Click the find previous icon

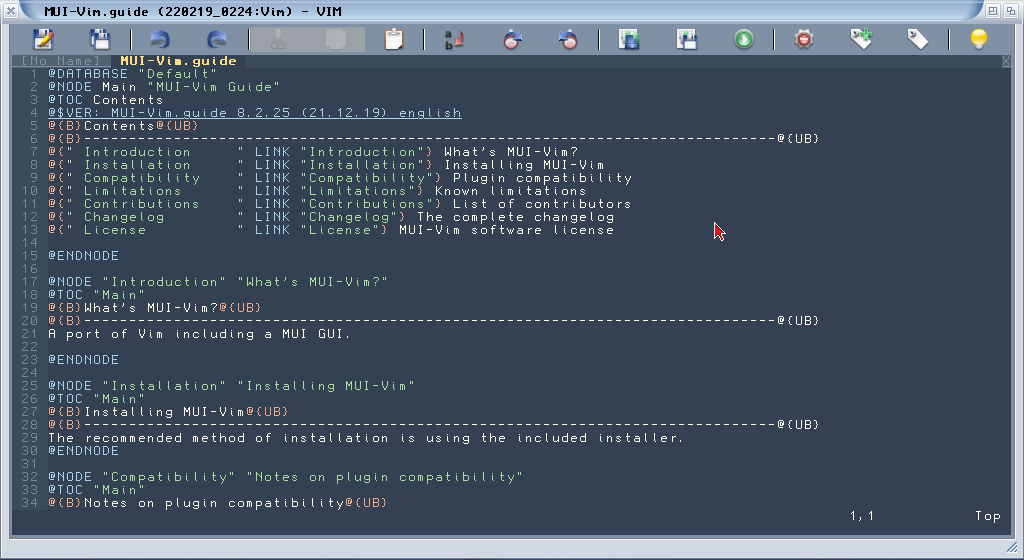pos(568,40)
